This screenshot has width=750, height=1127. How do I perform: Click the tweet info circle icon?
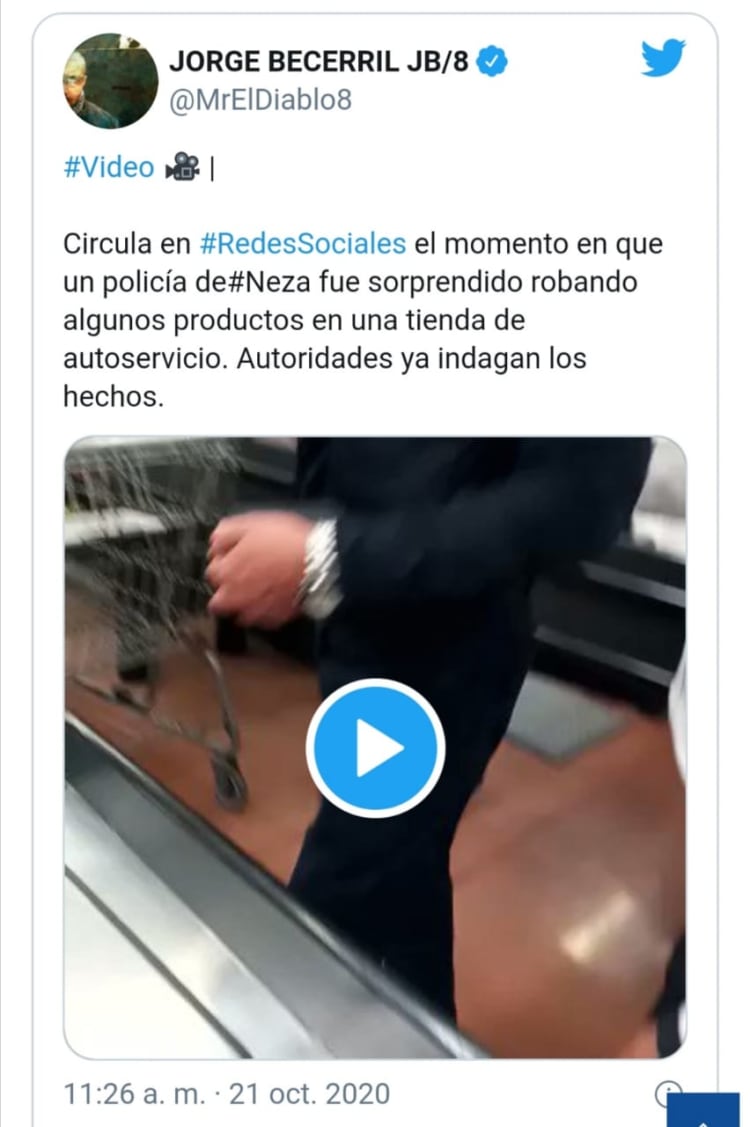(667, 1093)
